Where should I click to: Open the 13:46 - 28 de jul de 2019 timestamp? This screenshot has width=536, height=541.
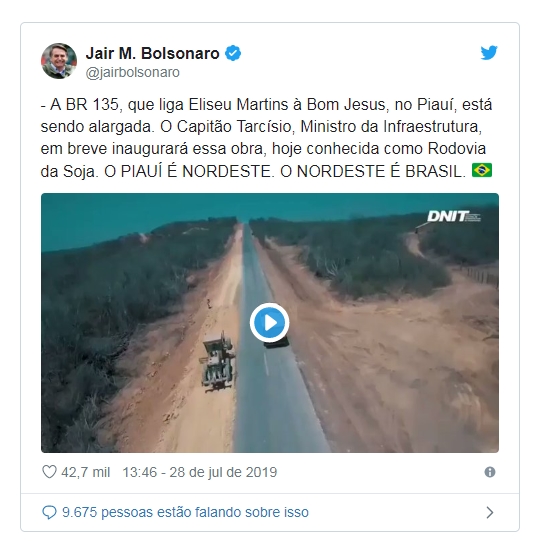tap(200, 472)
